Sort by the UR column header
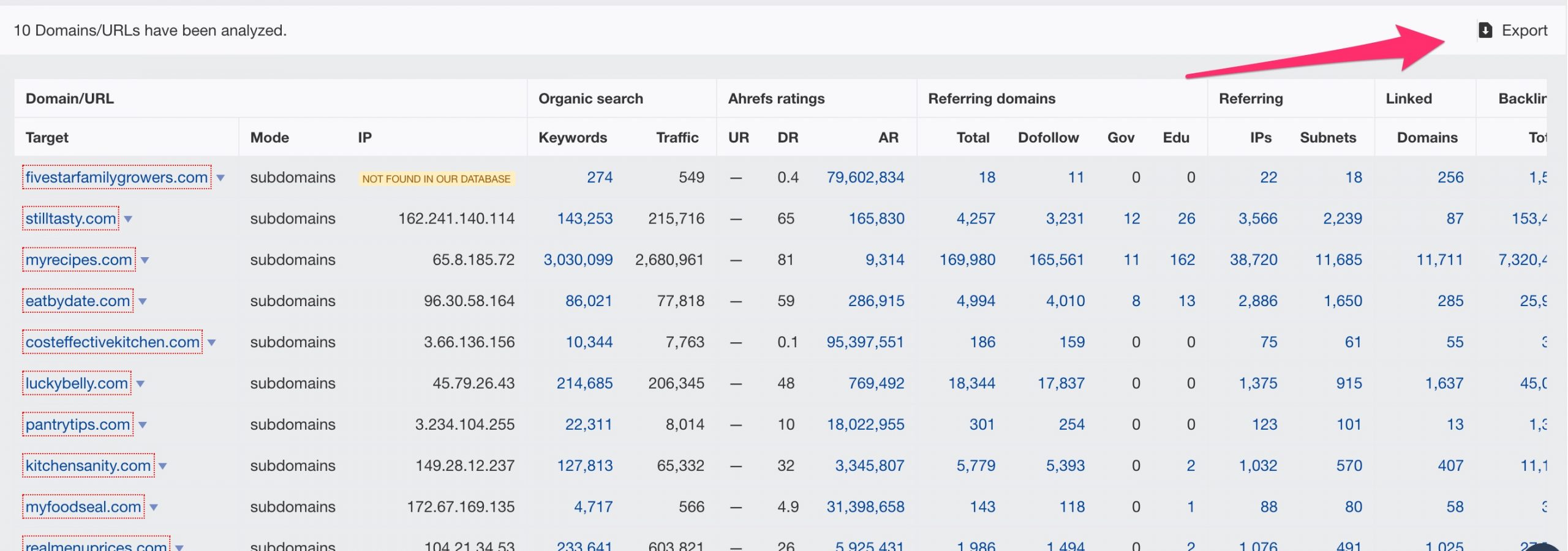Image resolution: width=1568 pixels, height=551 pixels. (739, 137)
